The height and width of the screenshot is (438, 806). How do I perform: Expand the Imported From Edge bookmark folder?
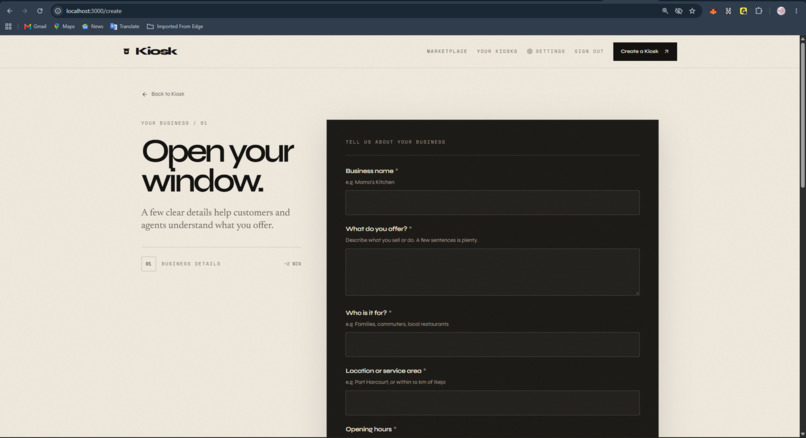click(175, 26)
